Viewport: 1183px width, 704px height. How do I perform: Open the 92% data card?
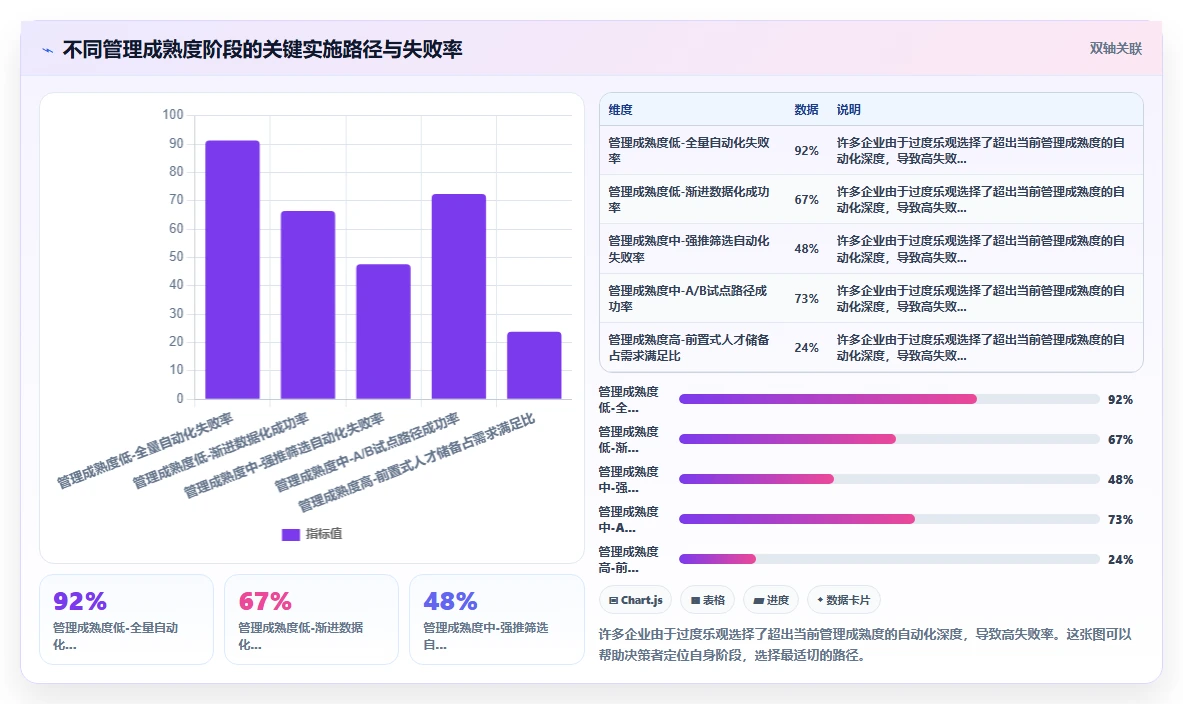[x=127, y=619]
